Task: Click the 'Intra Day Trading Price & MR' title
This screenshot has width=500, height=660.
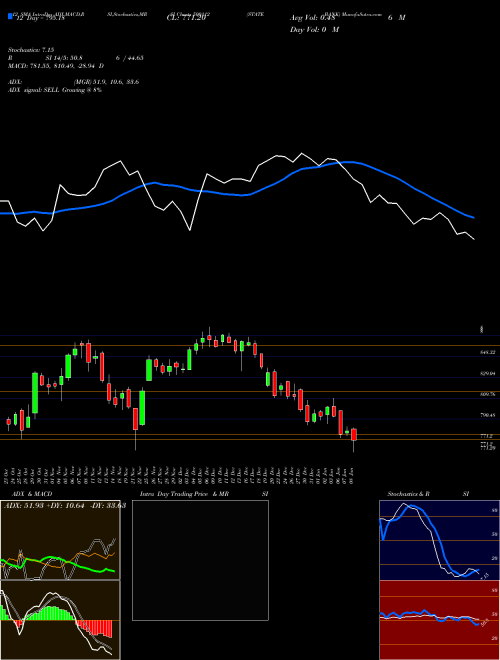Action: (184, 494)
